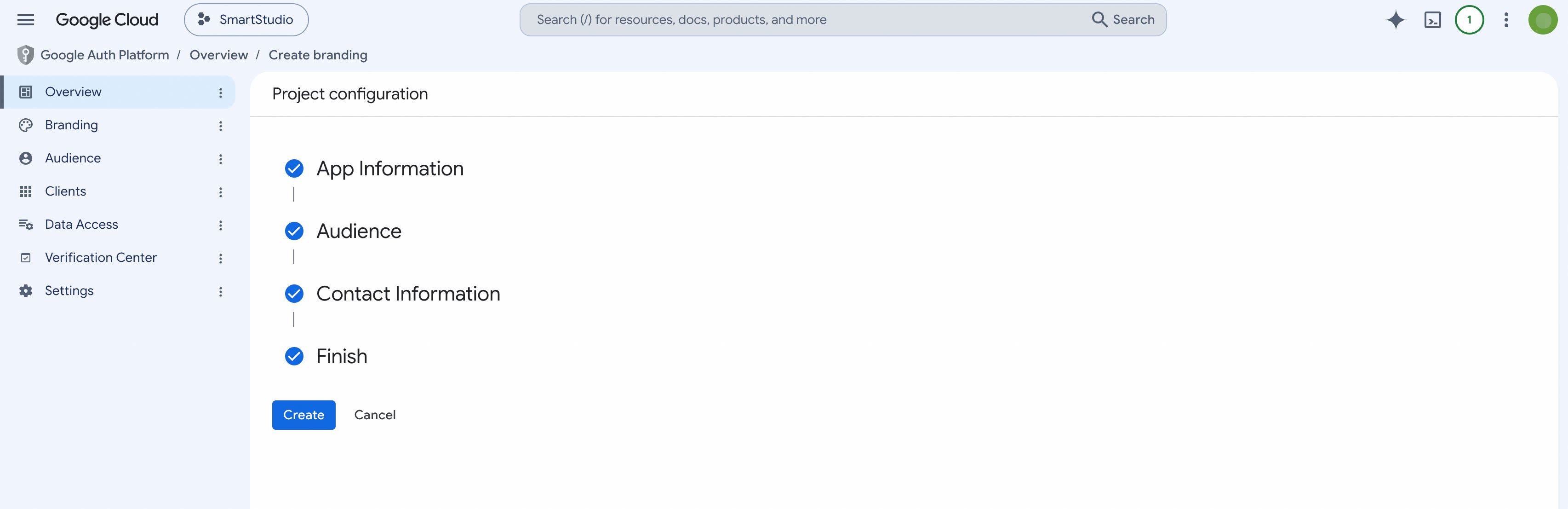Click the Verification Center check icon
1568x509 pixels.
point(26,258)
